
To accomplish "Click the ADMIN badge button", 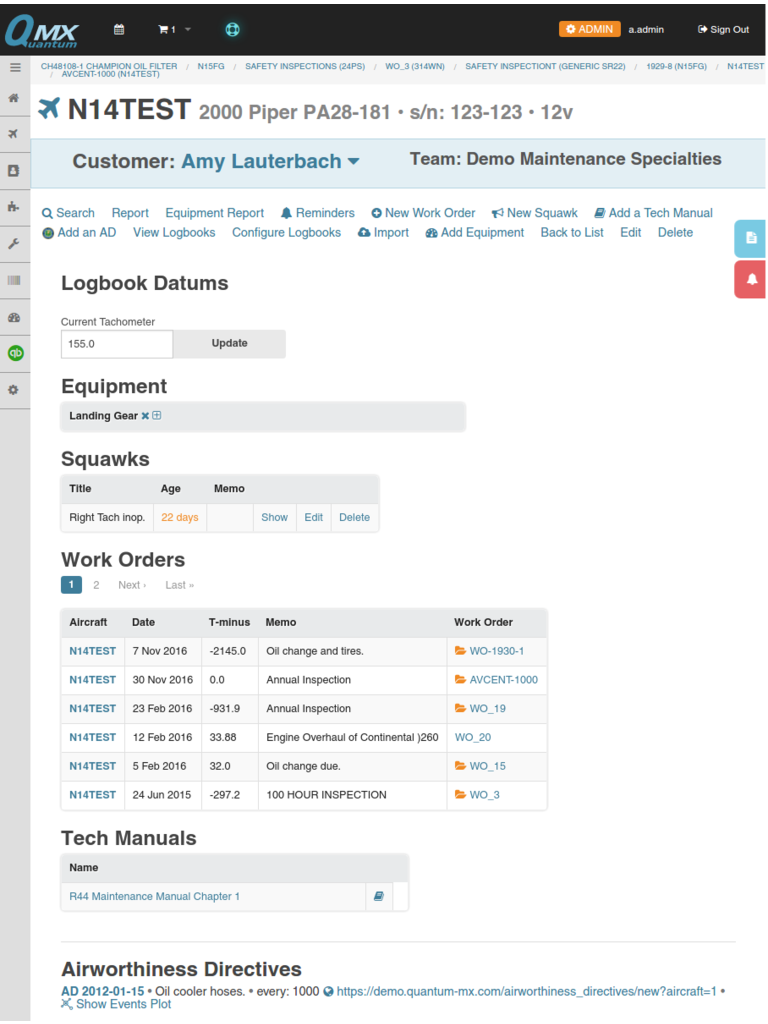I will click(590, 29).
